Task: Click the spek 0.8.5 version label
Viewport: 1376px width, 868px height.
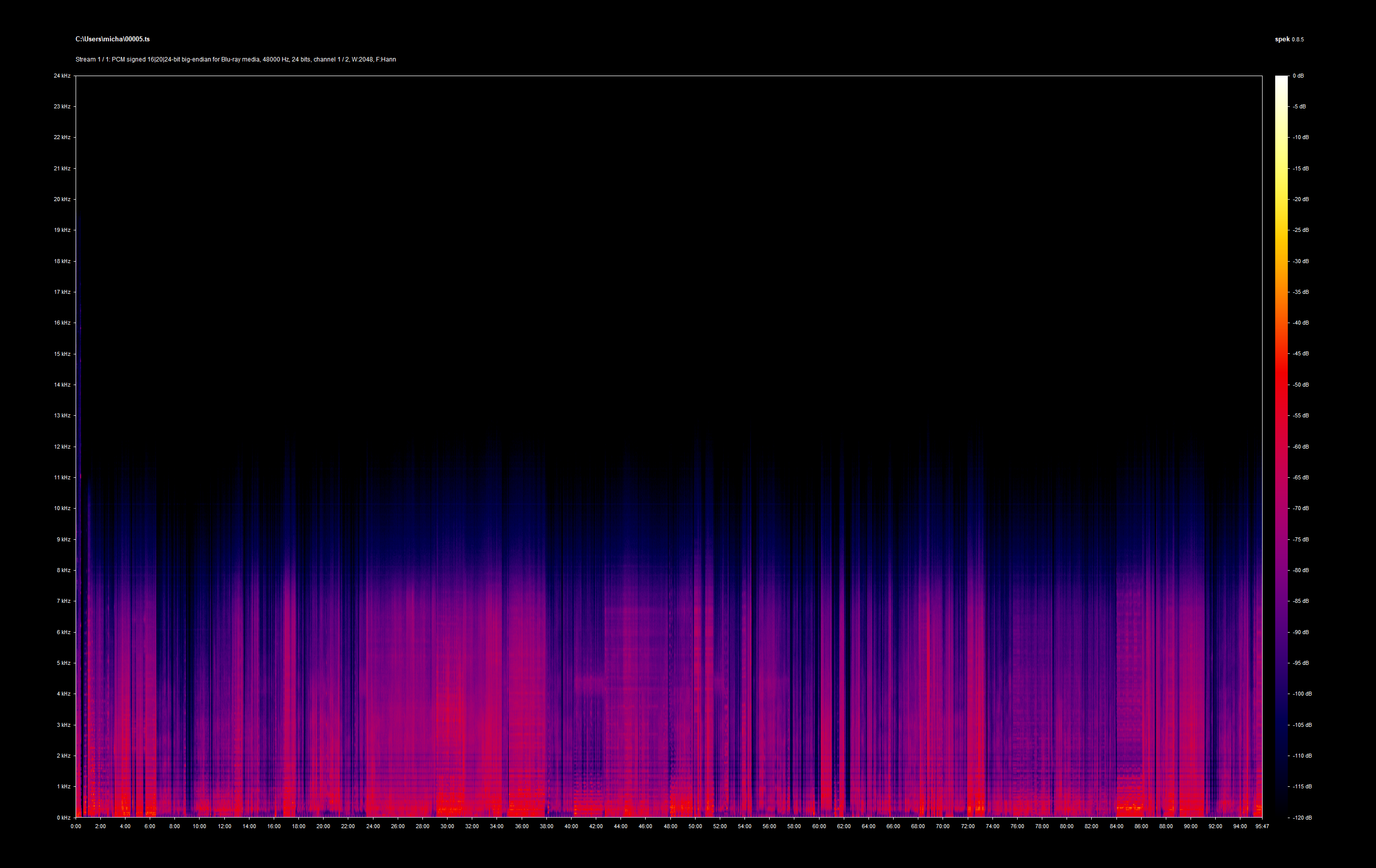Action: click(1289, 39)
